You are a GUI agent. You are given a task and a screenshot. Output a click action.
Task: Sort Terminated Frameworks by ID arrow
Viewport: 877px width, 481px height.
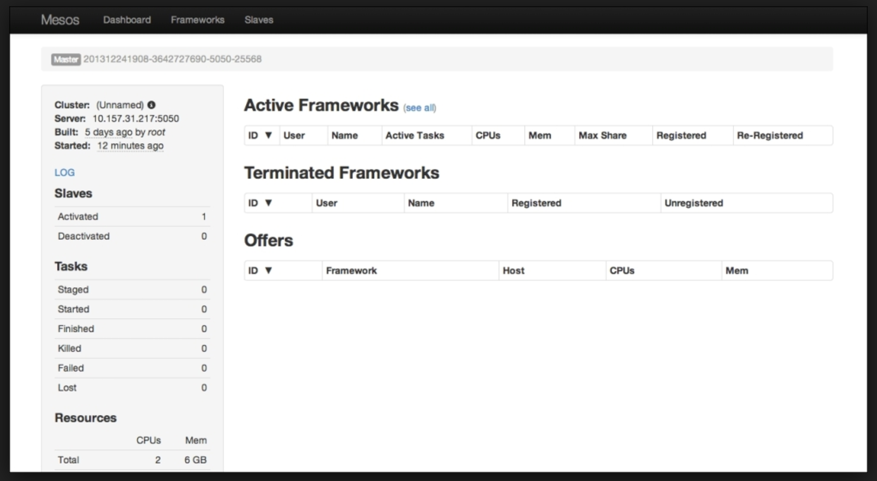[268, 203]
